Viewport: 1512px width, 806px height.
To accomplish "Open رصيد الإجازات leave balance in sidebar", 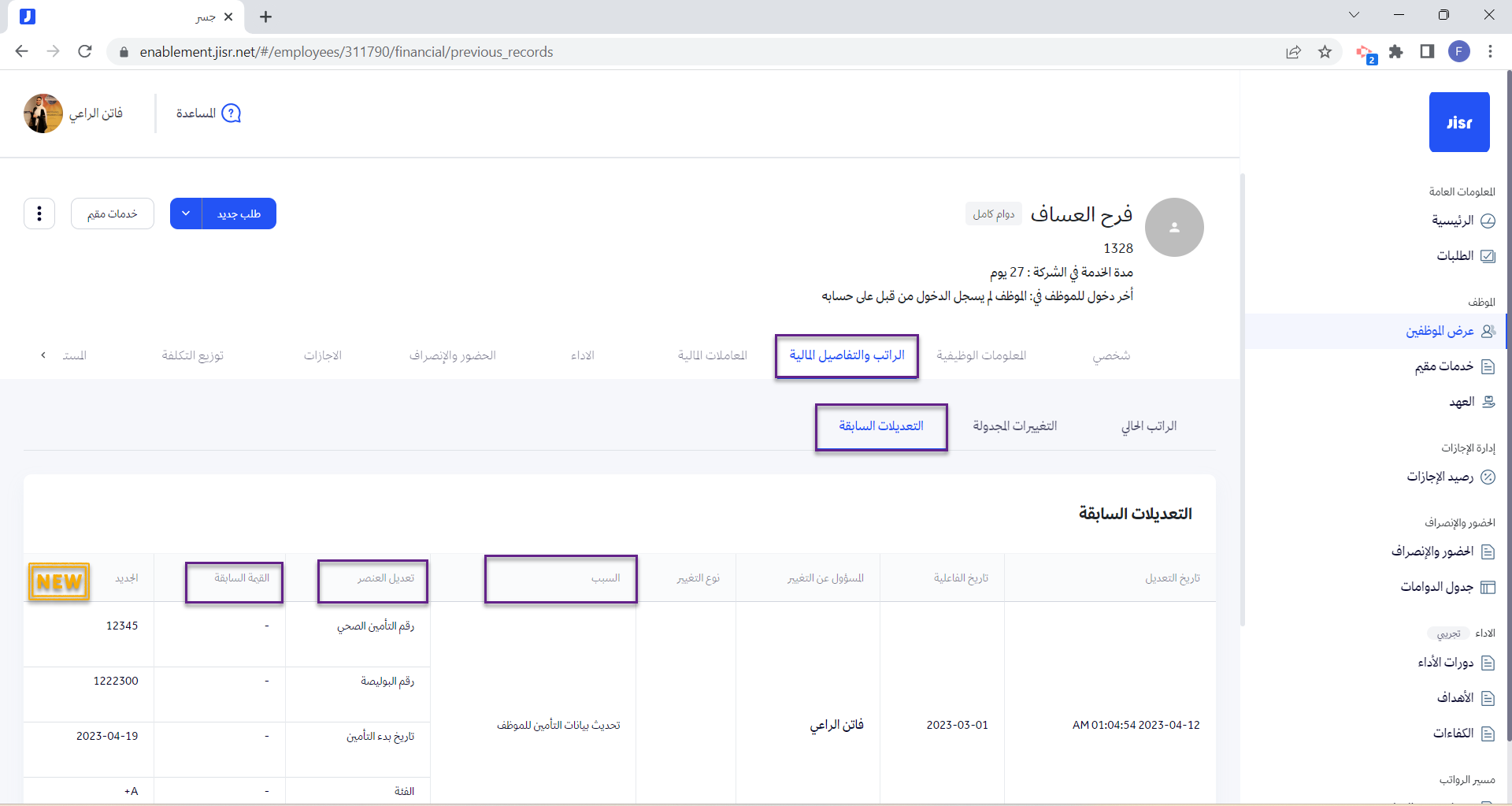I will tap(1450, 477).
